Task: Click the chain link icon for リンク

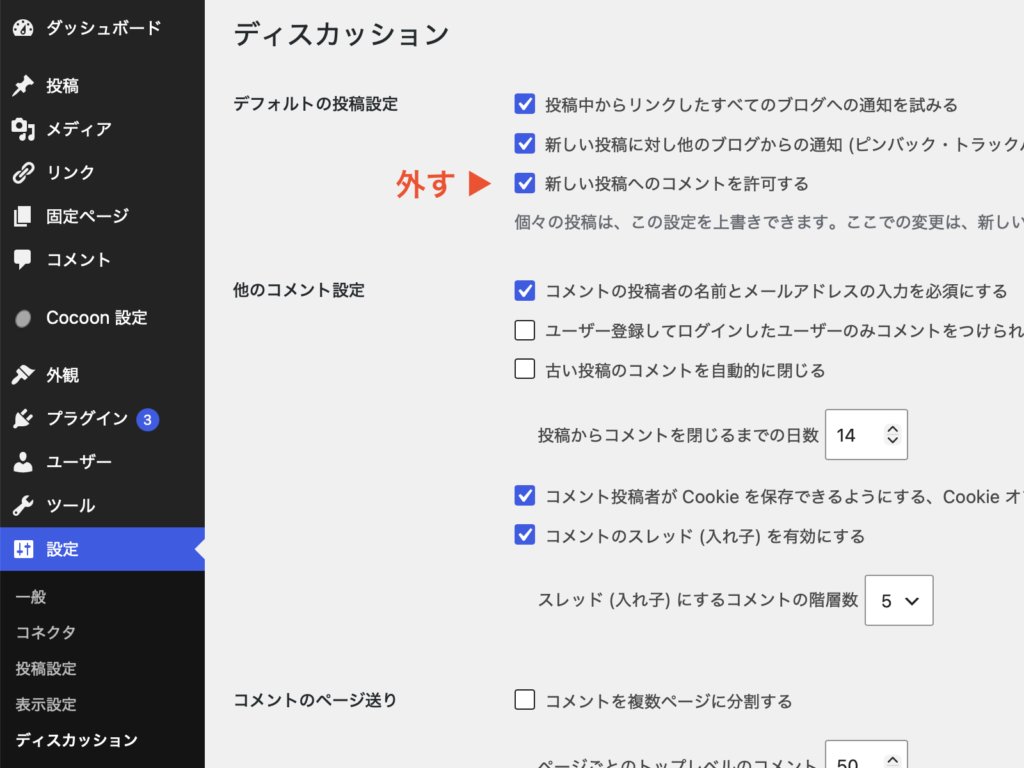Action: 23,172
